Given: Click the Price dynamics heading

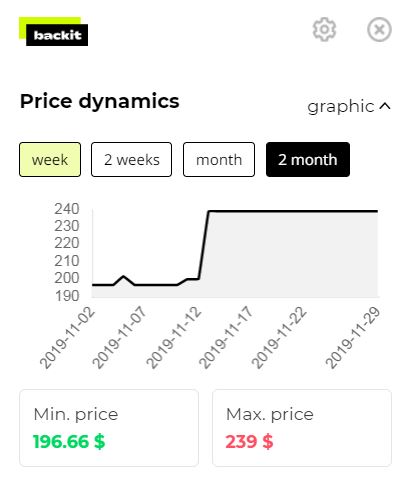Looking at the screenshot, I should coord(100,101).
